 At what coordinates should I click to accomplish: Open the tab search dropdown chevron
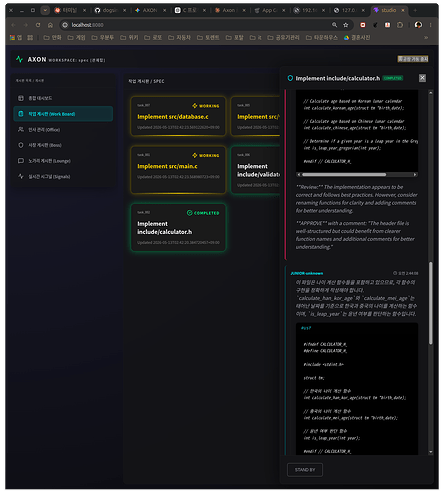pos(45,10)
